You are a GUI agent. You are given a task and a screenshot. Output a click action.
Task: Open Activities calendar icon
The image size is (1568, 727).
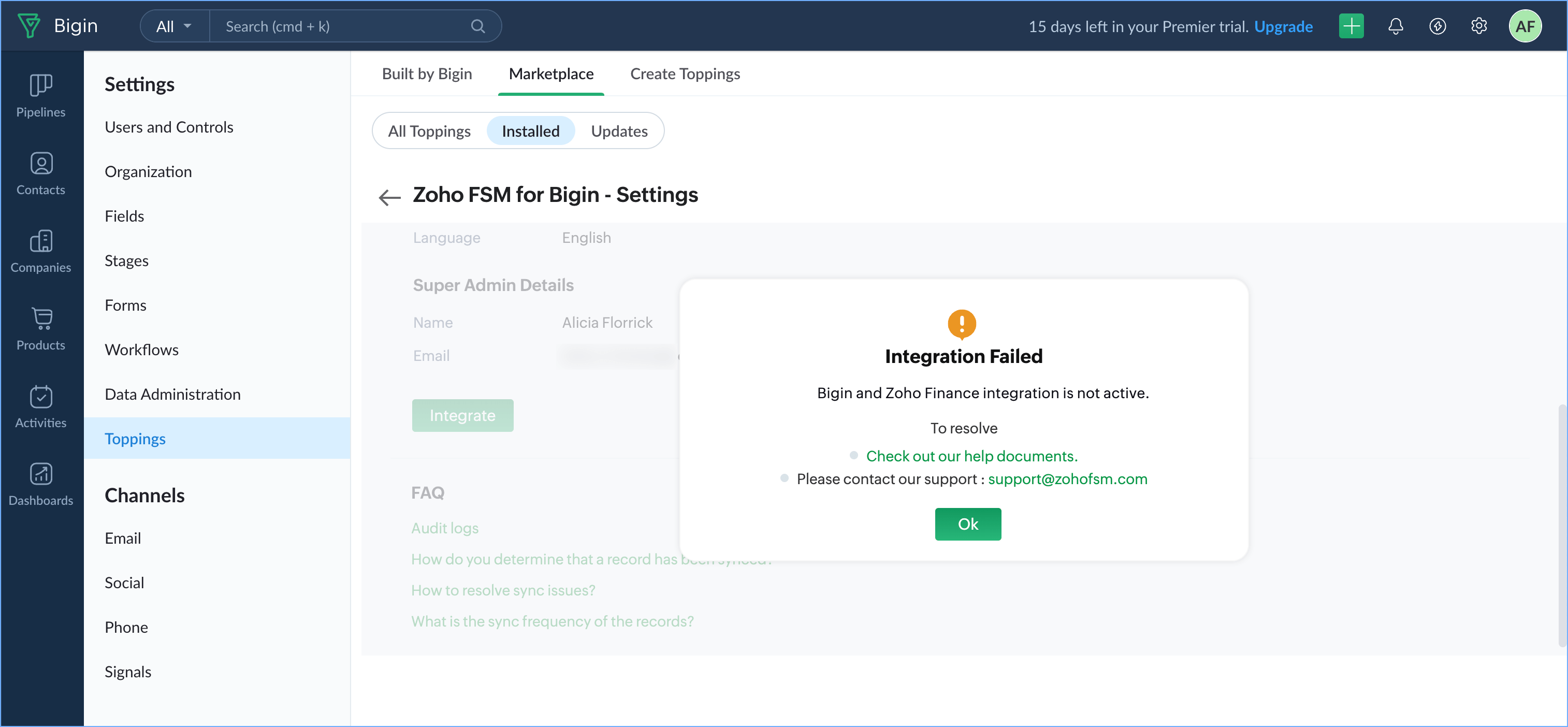[x=41, y=396]
